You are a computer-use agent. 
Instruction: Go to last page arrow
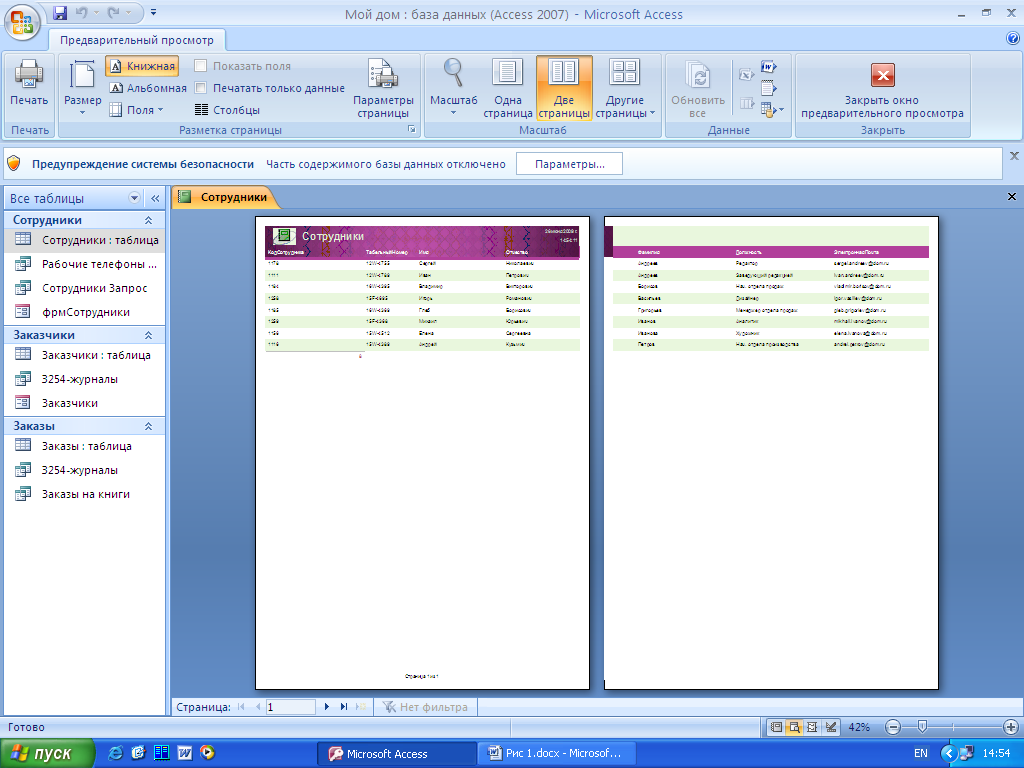click(344, 707)
